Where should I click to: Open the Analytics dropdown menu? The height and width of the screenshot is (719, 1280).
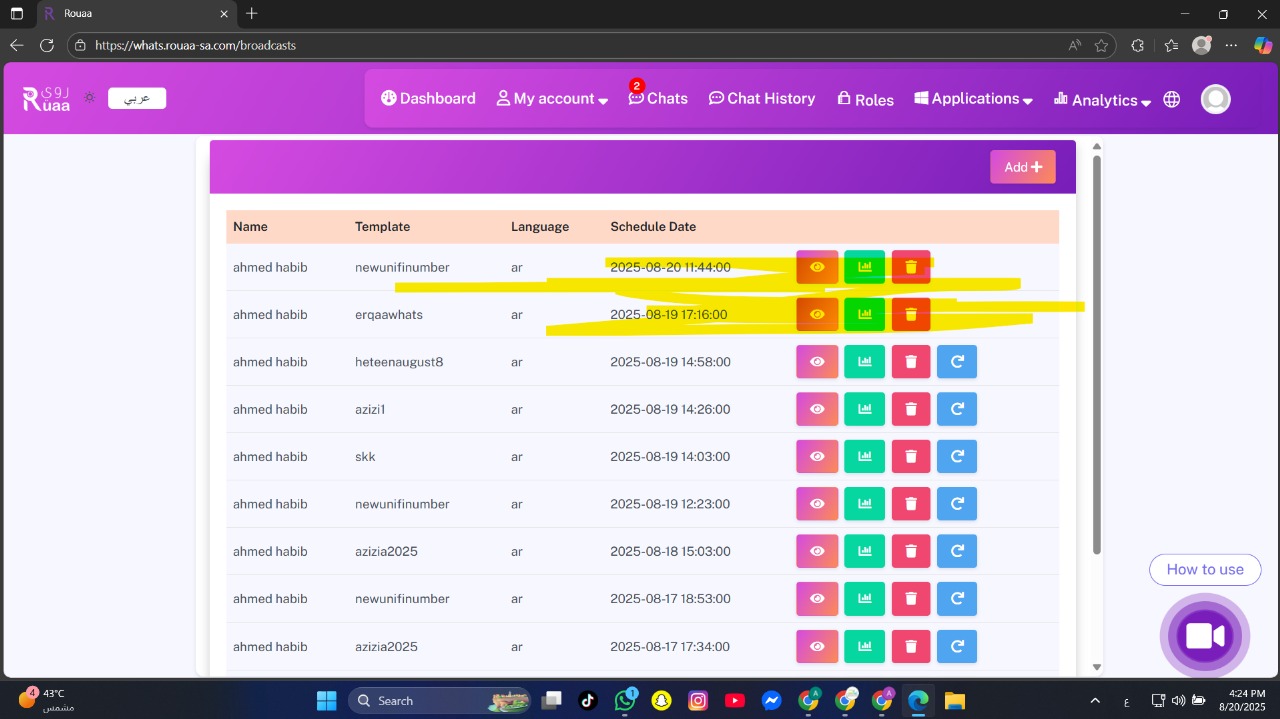[x=1102, y=100]
